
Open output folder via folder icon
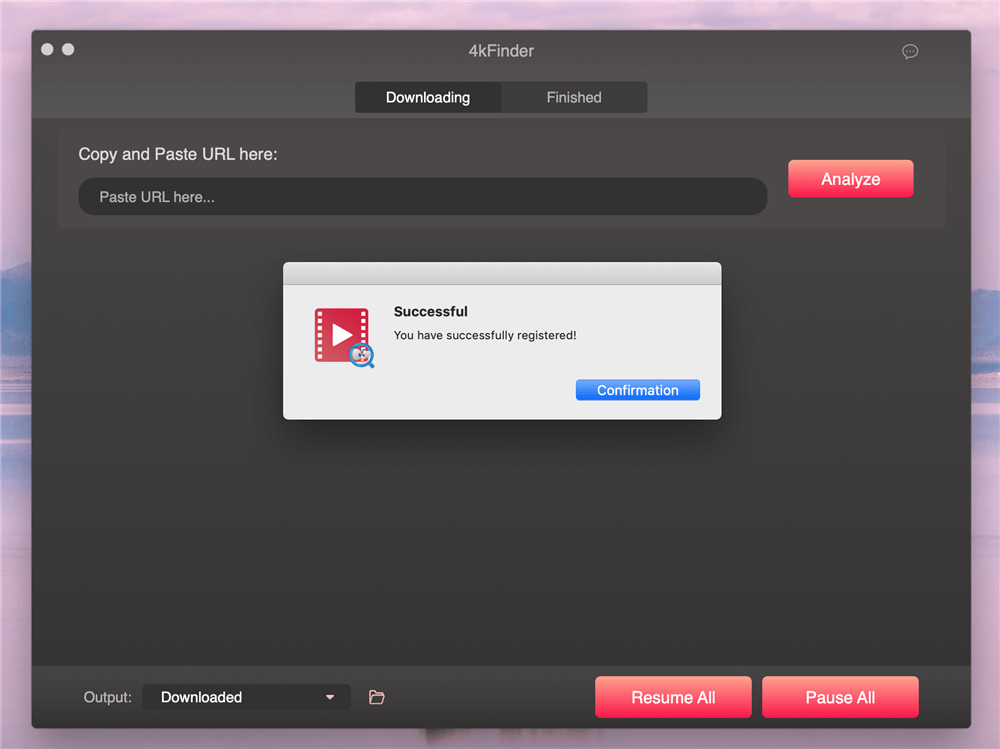pyautogui.click(x=377, y=697)
